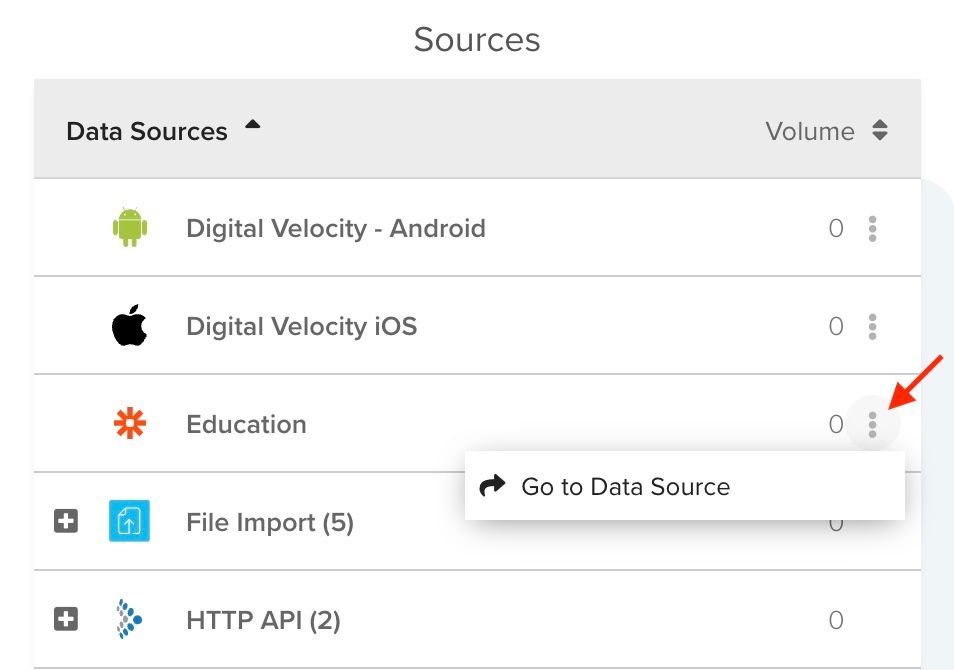
Task: Click the HTTP API (2) label
Action: click(x=263, y=620)
